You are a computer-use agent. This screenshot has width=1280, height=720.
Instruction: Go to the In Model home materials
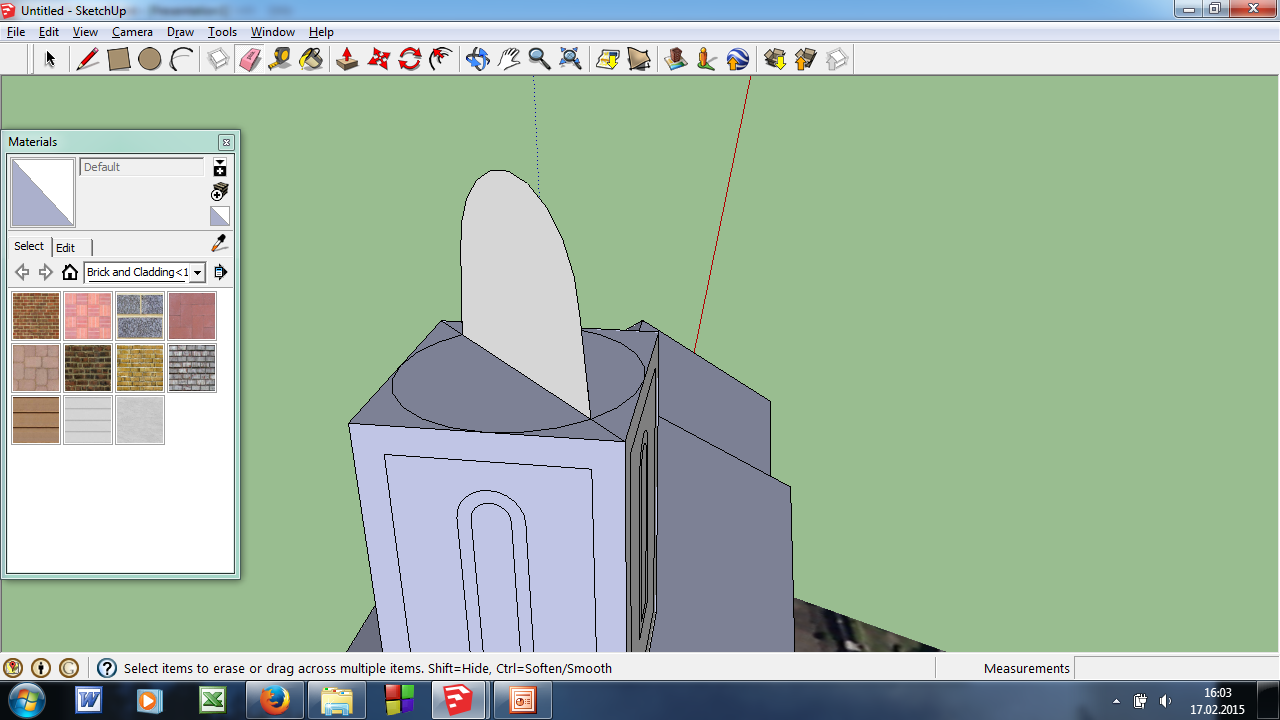click(69, 272)
